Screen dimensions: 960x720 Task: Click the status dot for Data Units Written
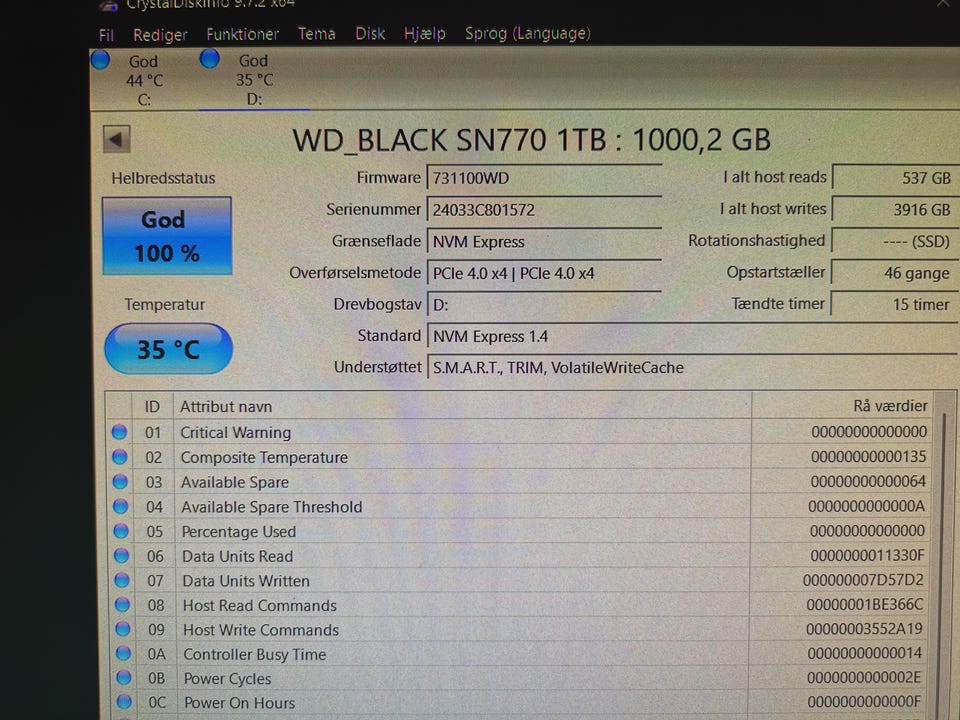pyautogui.click(x=122, y=580)
